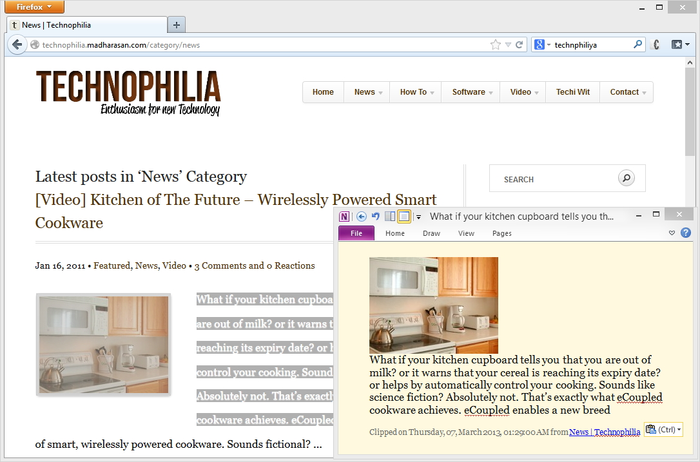Open OneNote help question mark icon
This screenshot has width=700, height=462.
pyautogui.click(x=686, y=233)
